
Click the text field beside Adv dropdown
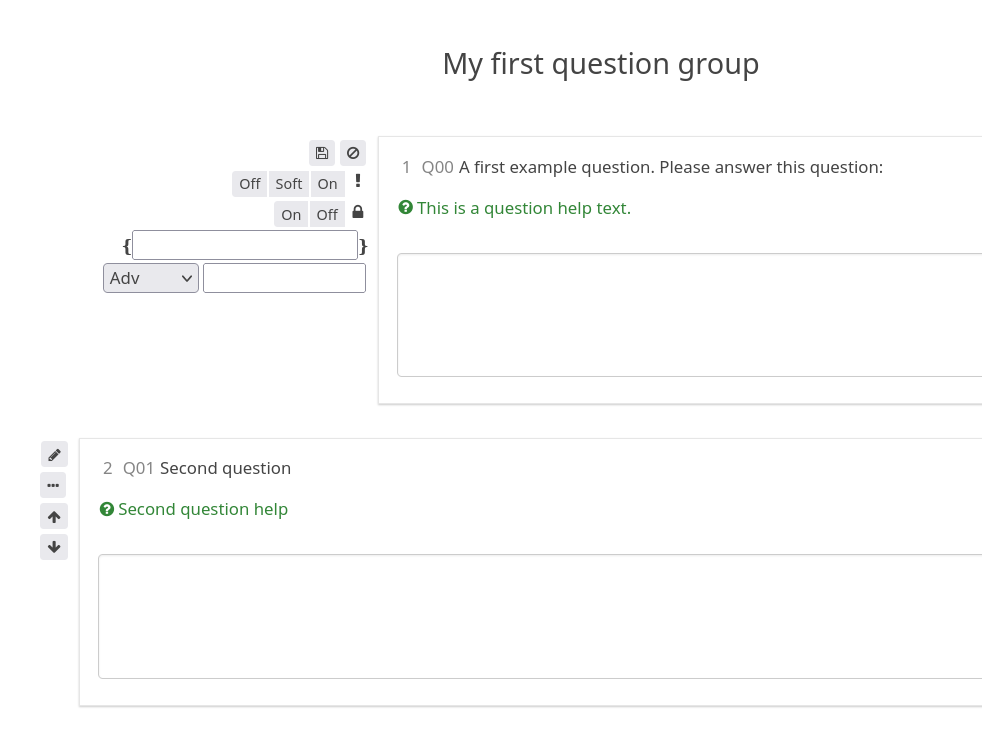pos(284,278)
